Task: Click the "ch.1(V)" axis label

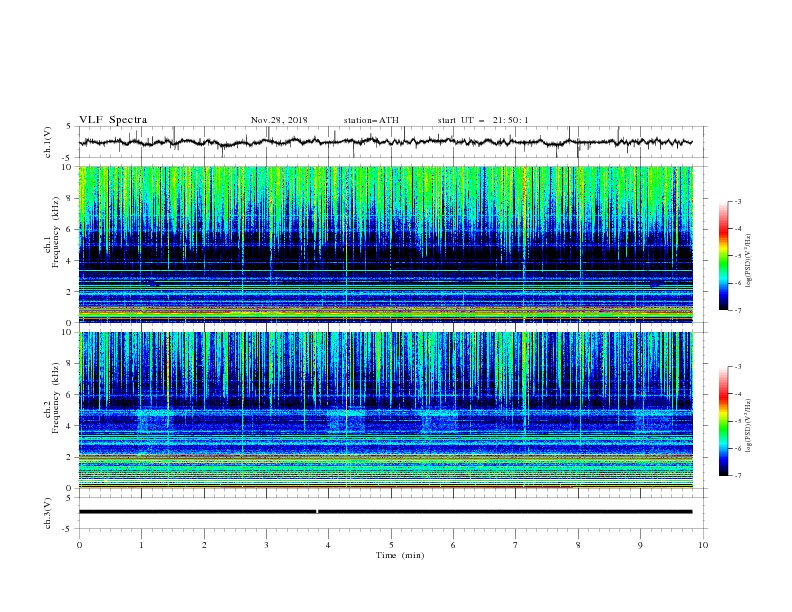Action: click(48, 142)
